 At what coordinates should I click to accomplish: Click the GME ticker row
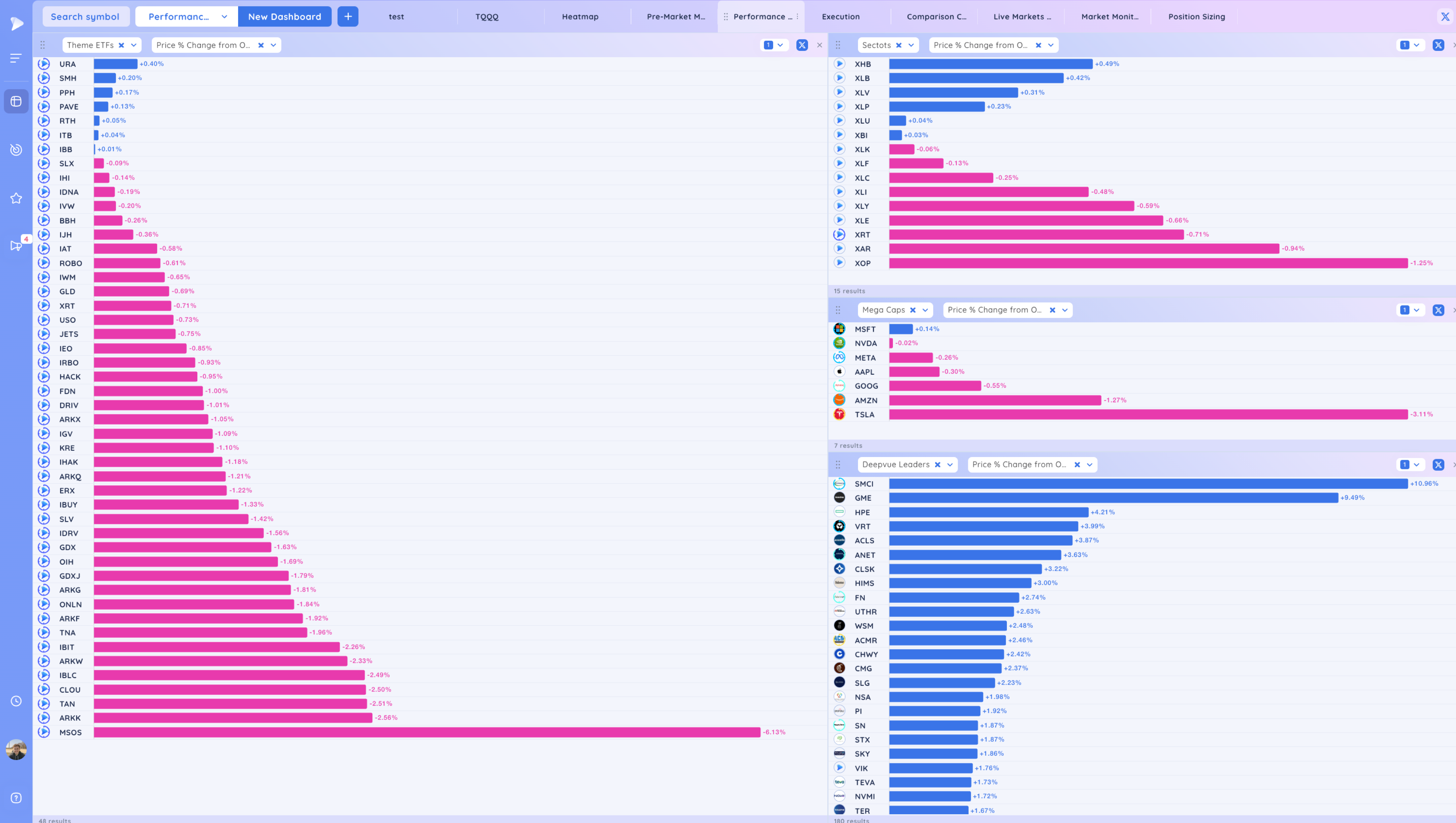coord(1142,498)
